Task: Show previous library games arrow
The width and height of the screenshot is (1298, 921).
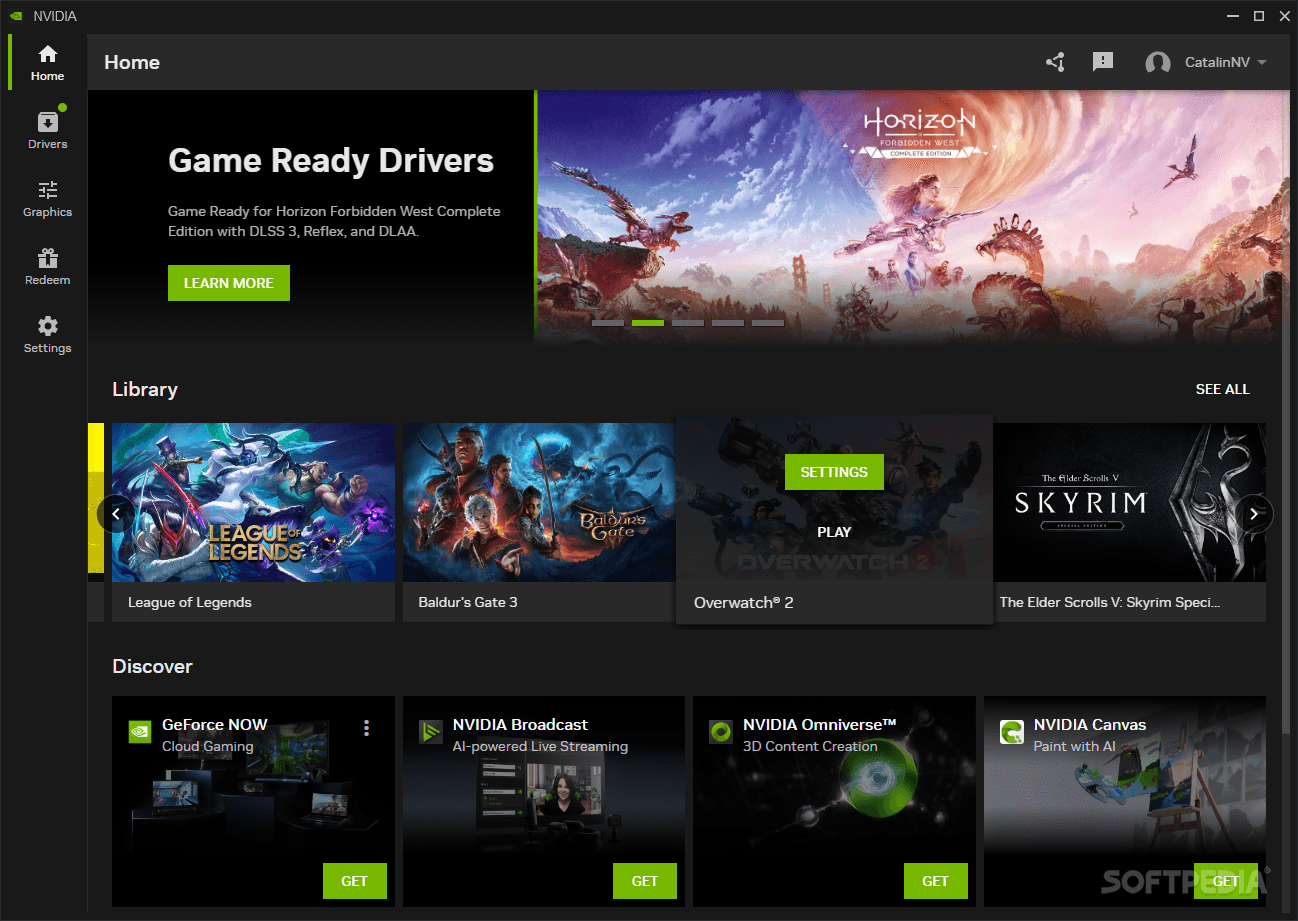Action: 116,514
